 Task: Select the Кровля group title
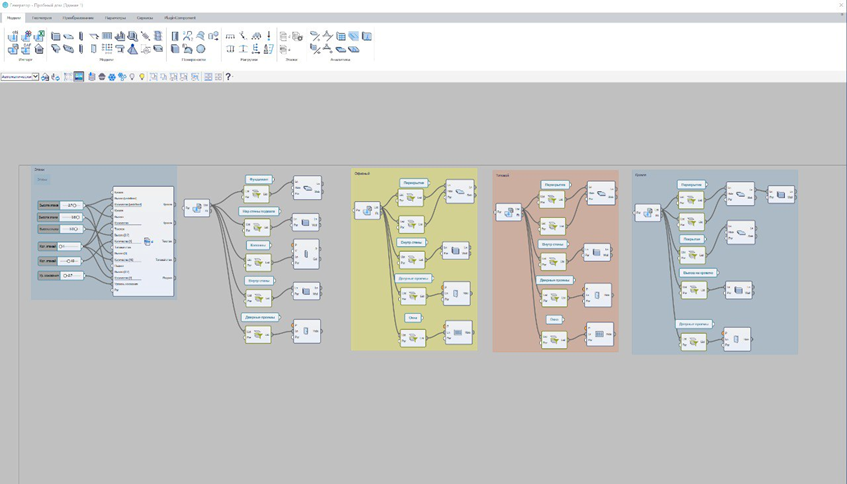(641, 175)
